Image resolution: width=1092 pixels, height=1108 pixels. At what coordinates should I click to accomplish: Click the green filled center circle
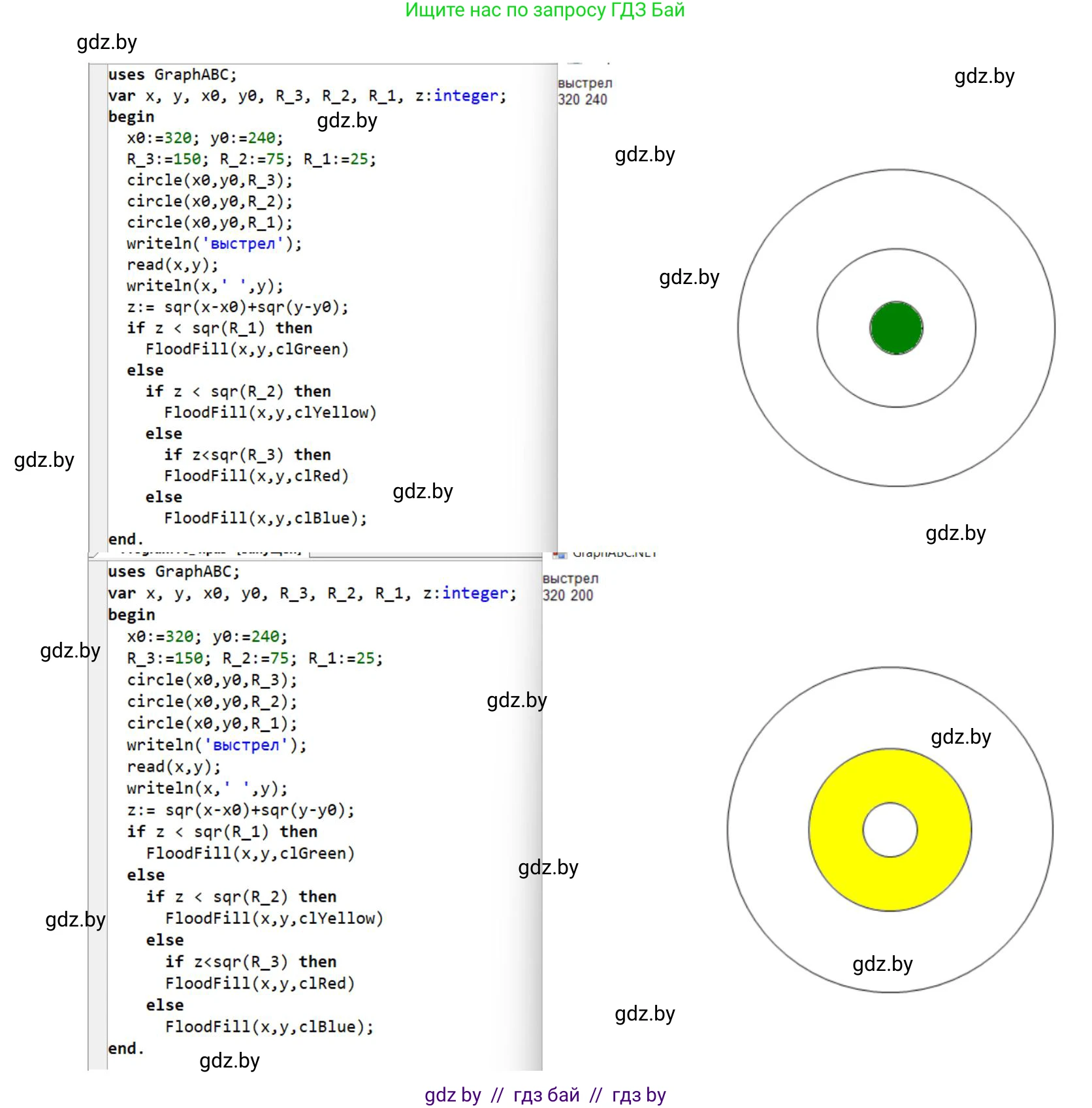tap(896, 328)
